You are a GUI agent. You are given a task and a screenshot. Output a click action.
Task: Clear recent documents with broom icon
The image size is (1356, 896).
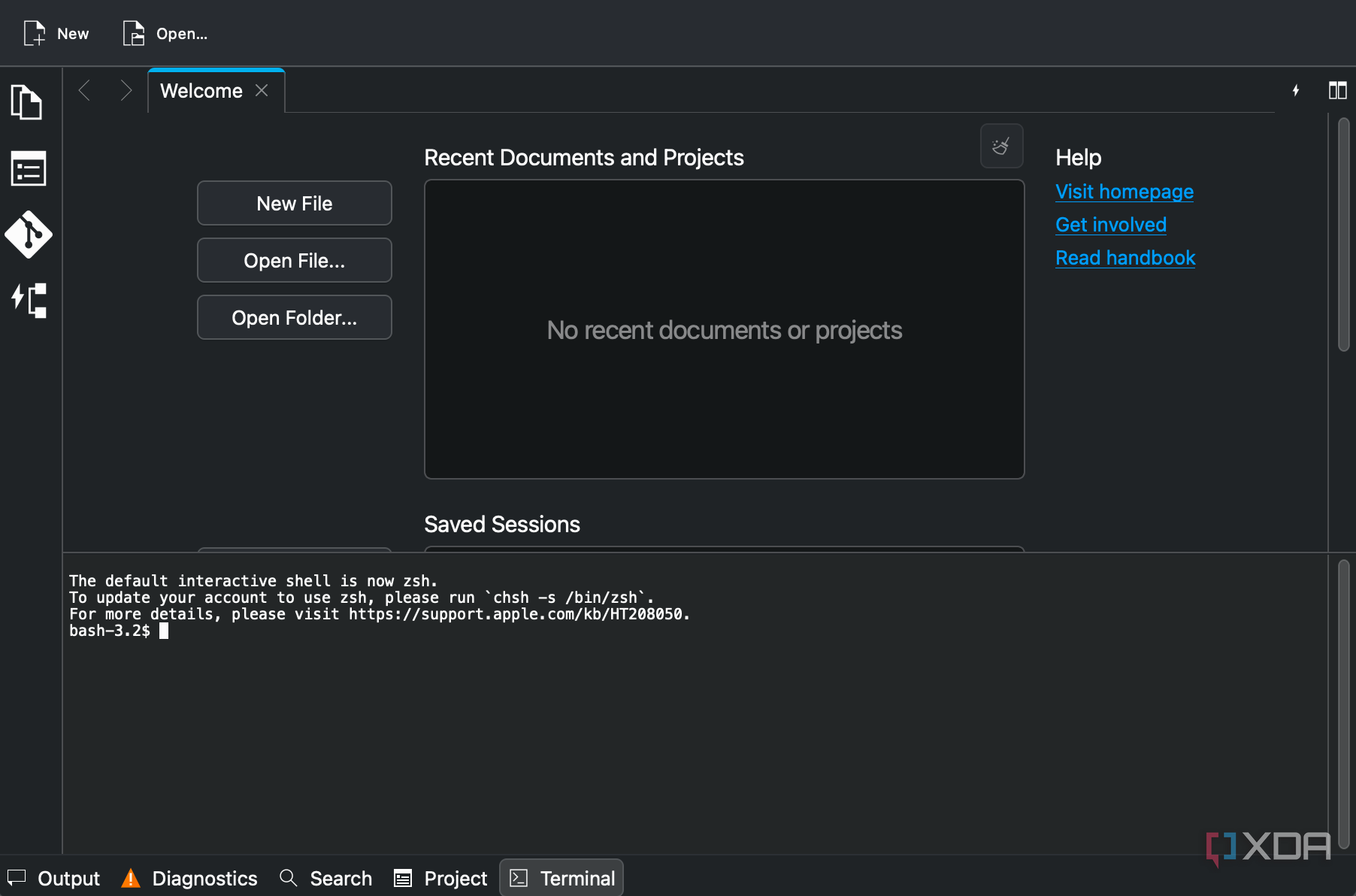click(1001, 146)
